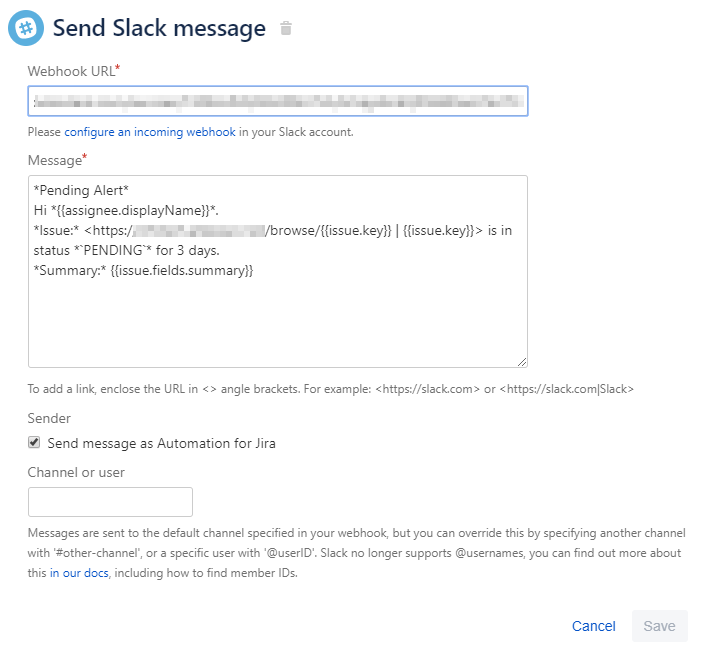The width and height of the screenshot is (711, 651).
Task: Click the Channel or user label
Action: [76, 472]
